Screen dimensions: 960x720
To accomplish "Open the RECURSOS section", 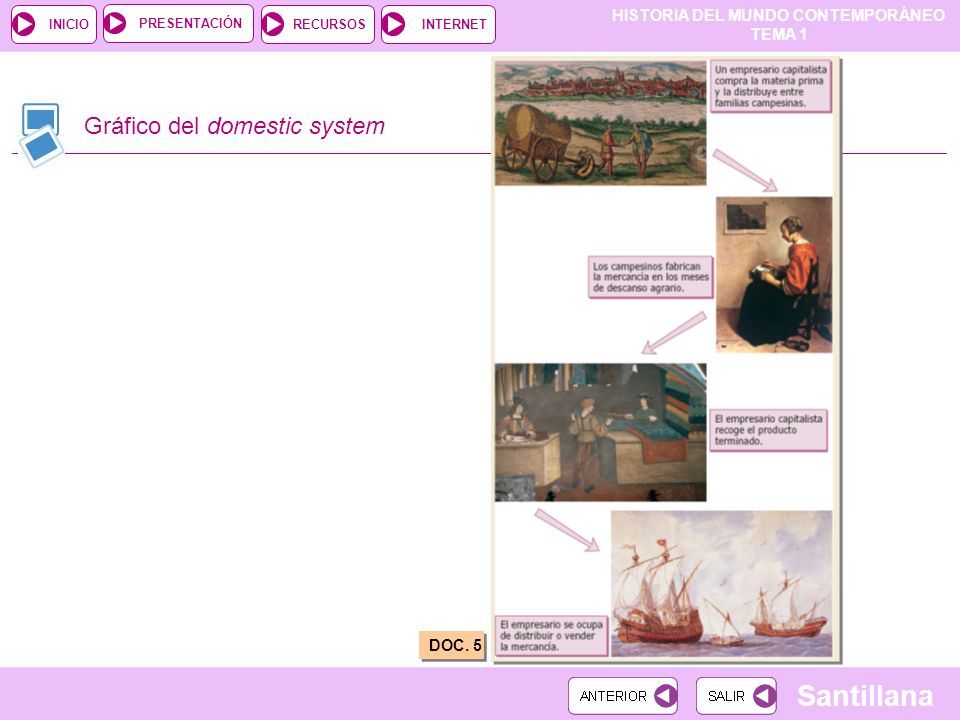I will click(318, 24).
